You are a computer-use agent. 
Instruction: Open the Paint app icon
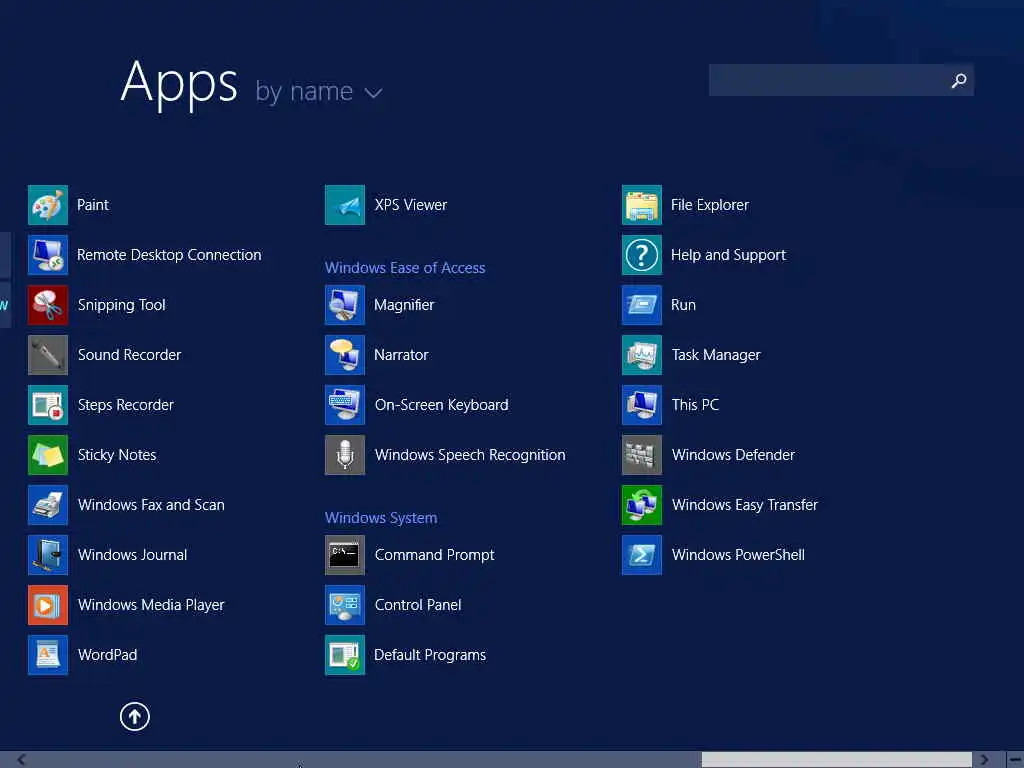(x=48, y=205)
